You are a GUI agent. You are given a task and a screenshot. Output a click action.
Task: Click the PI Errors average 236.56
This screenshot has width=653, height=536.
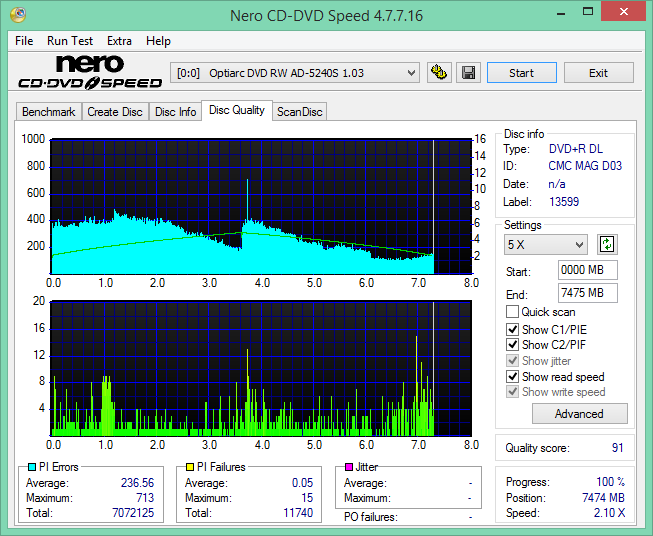(x=137, y=483)
